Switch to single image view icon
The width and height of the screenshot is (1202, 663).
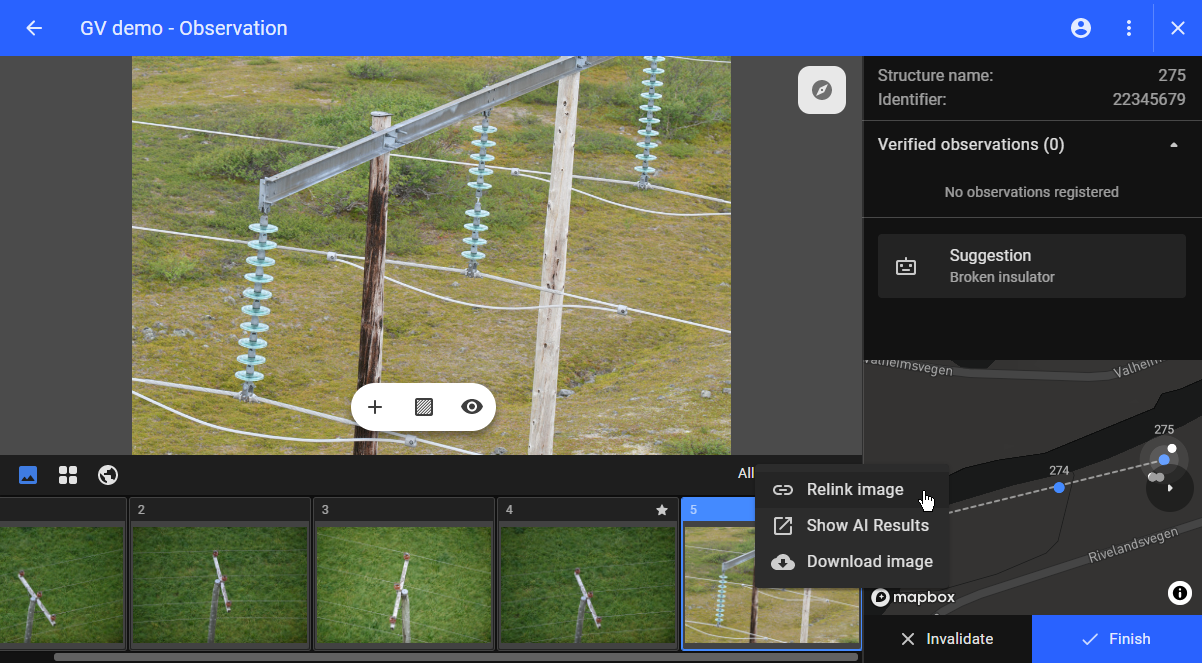coord(28,475)
